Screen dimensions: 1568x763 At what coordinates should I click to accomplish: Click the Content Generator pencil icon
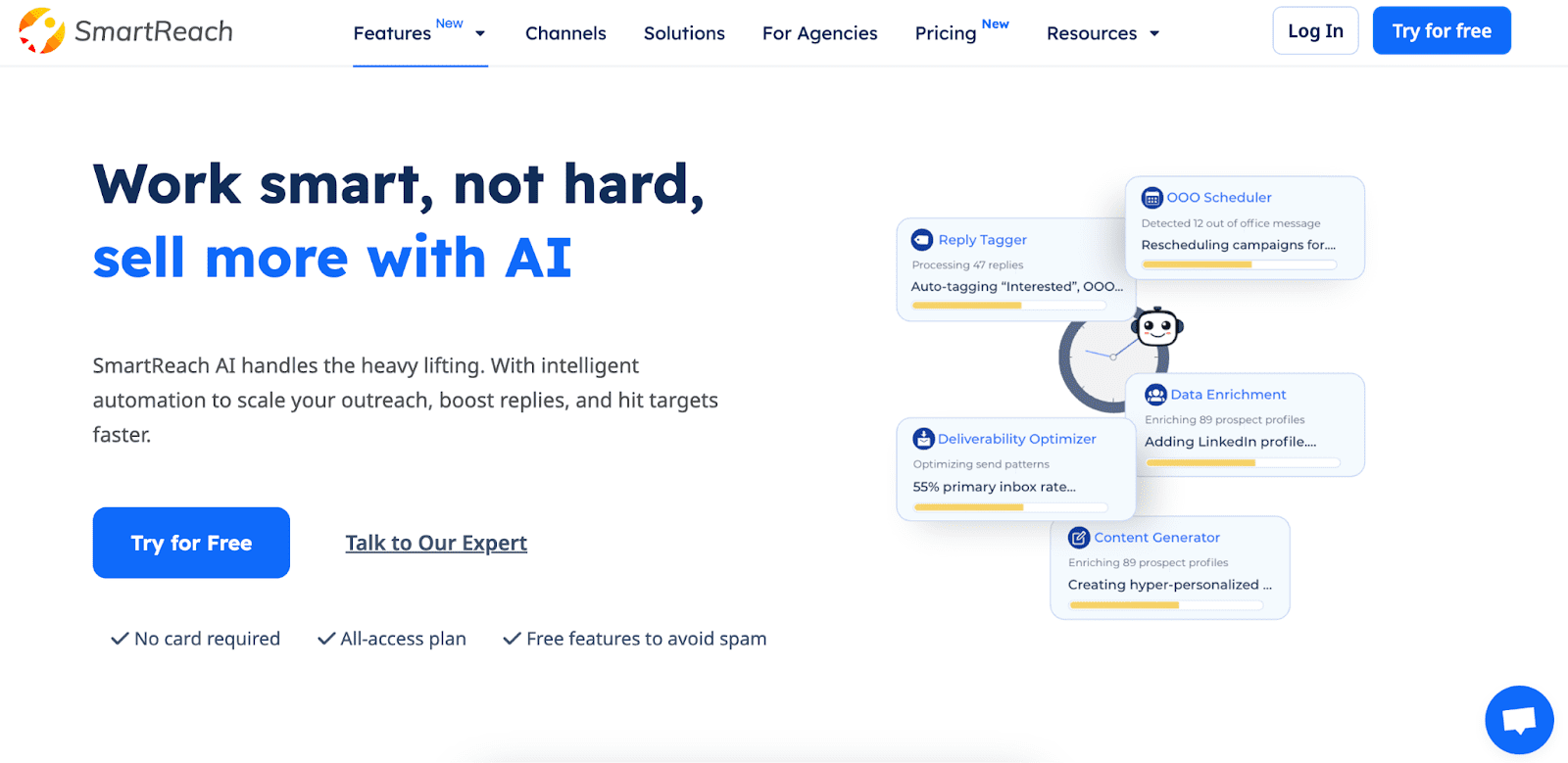pos(1079,538)
